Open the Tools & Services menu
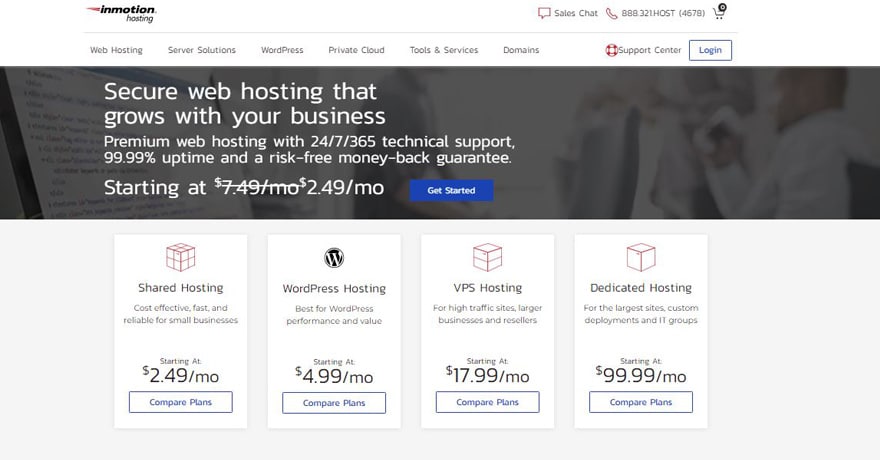 pos(444,50)
